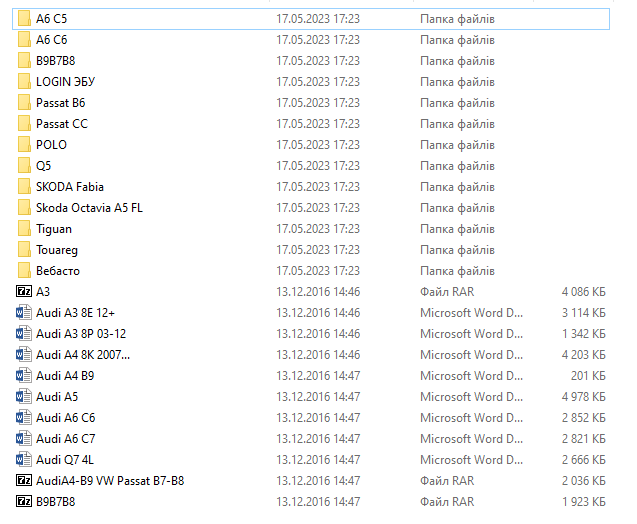Select the B9B7B8 folder icon
Viewport: 637px width, 524px height.
[x=24, y=61]
